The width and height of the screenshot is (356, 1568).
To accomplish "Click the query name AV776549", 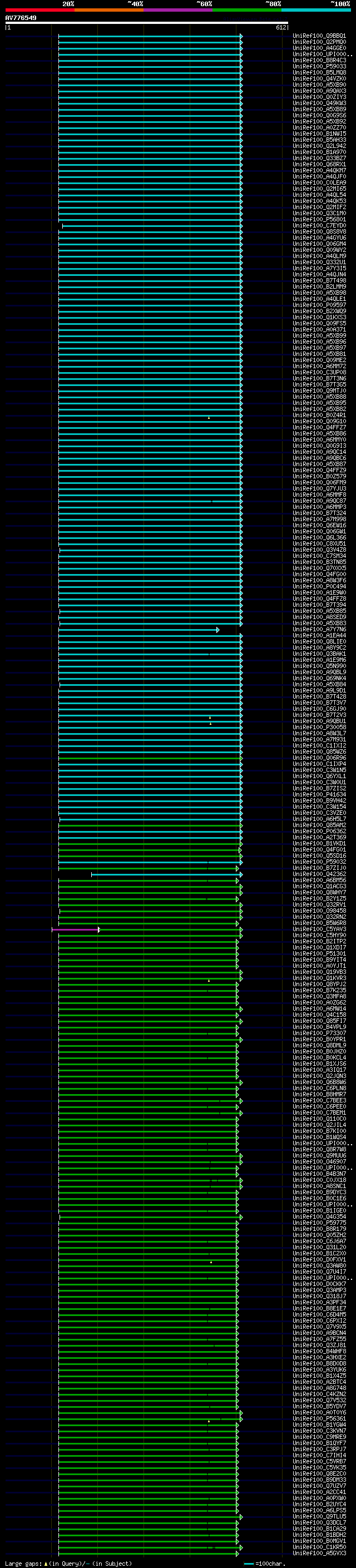I will click(21, 18).
